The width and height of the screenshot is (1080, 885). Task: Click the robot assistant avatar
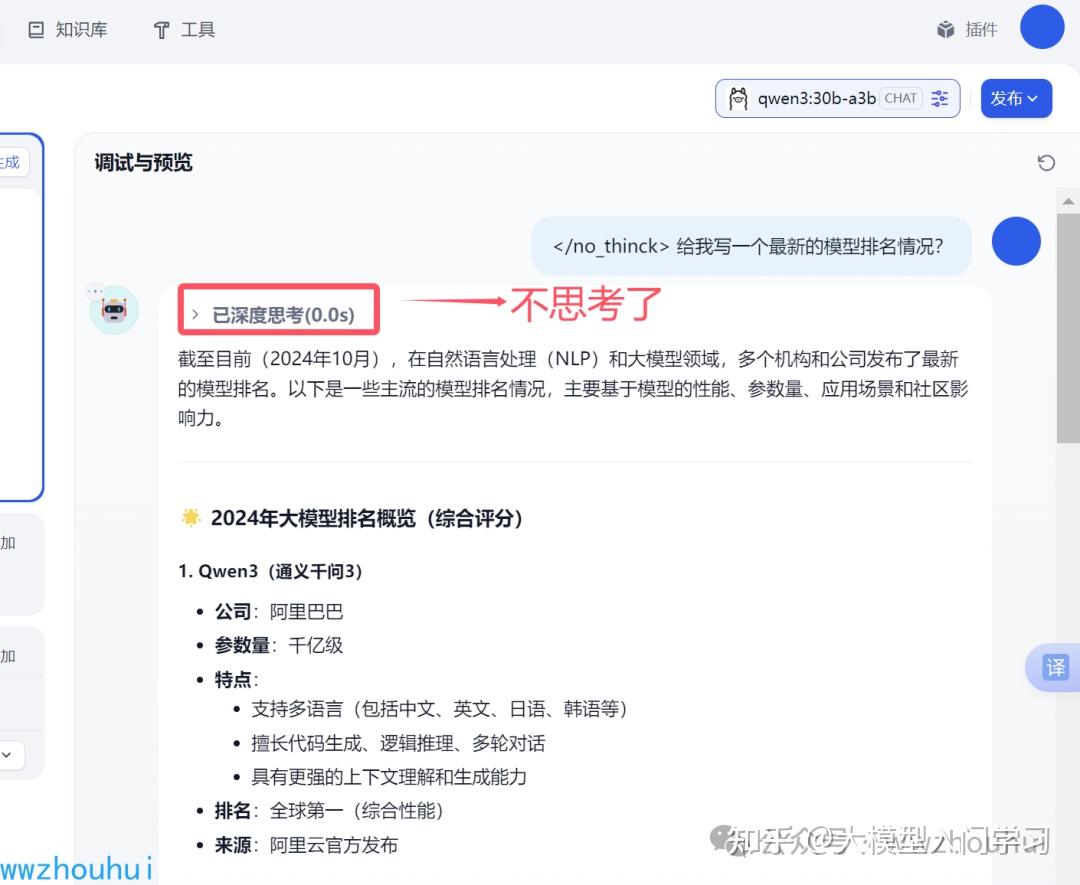tap(114, 310)
